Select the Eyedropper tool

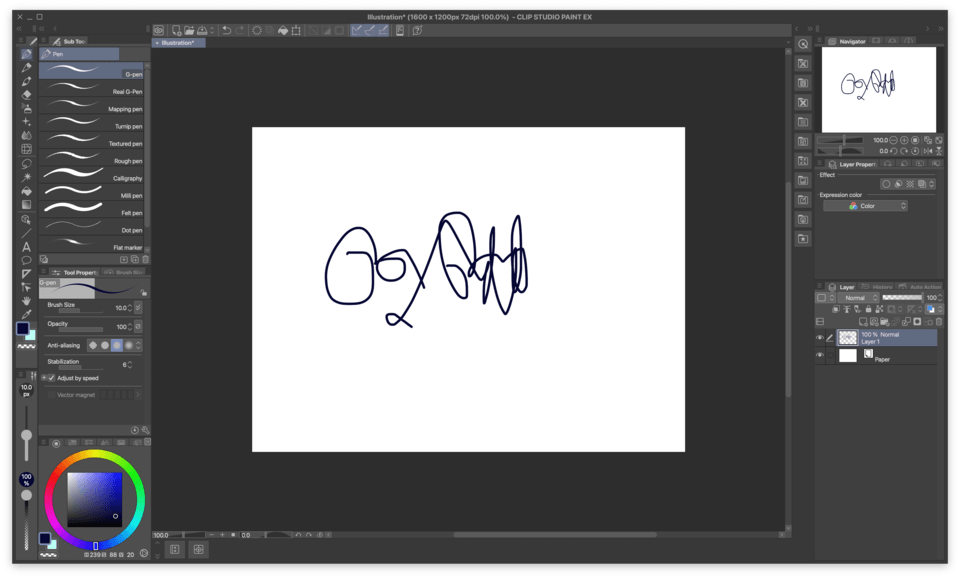(x=27, y=314)
